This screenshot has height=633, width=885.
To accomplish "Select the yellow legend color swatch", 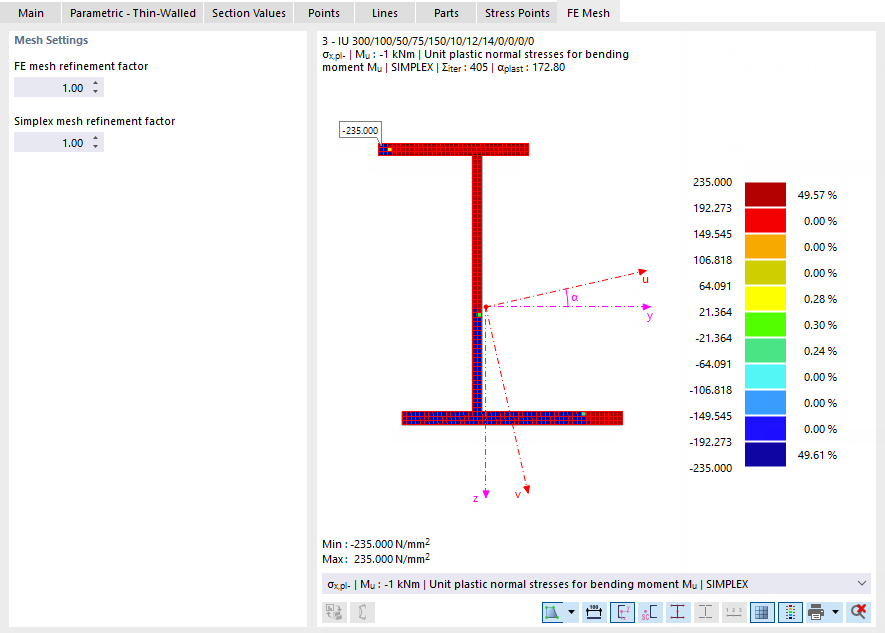I will [765, 298].
